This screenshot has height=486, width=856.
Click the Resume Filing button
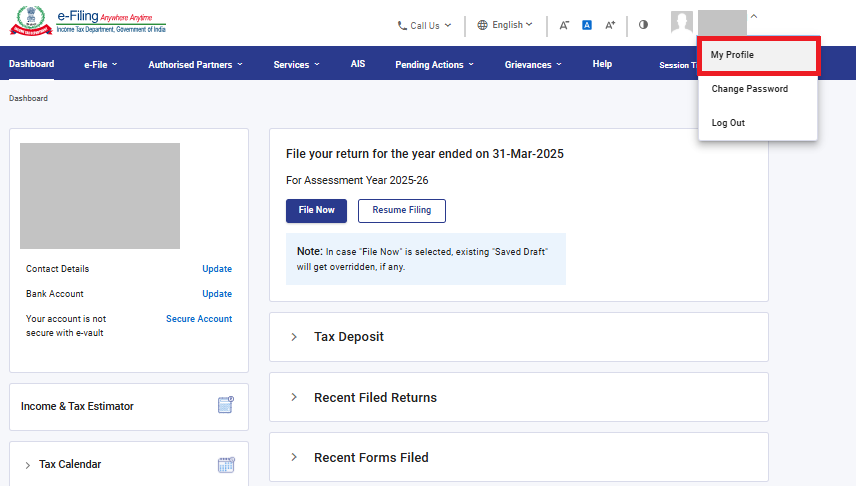[401, 211]
